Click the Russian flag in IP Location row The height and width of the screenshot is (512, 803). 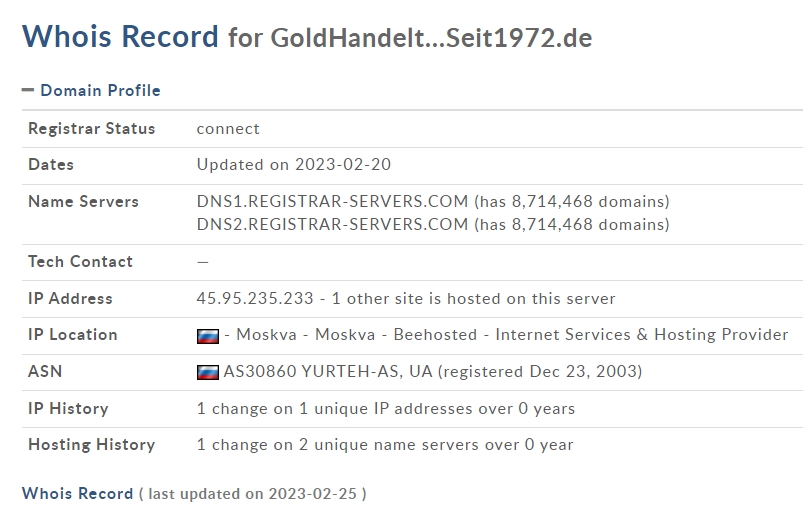click(207, 336)
